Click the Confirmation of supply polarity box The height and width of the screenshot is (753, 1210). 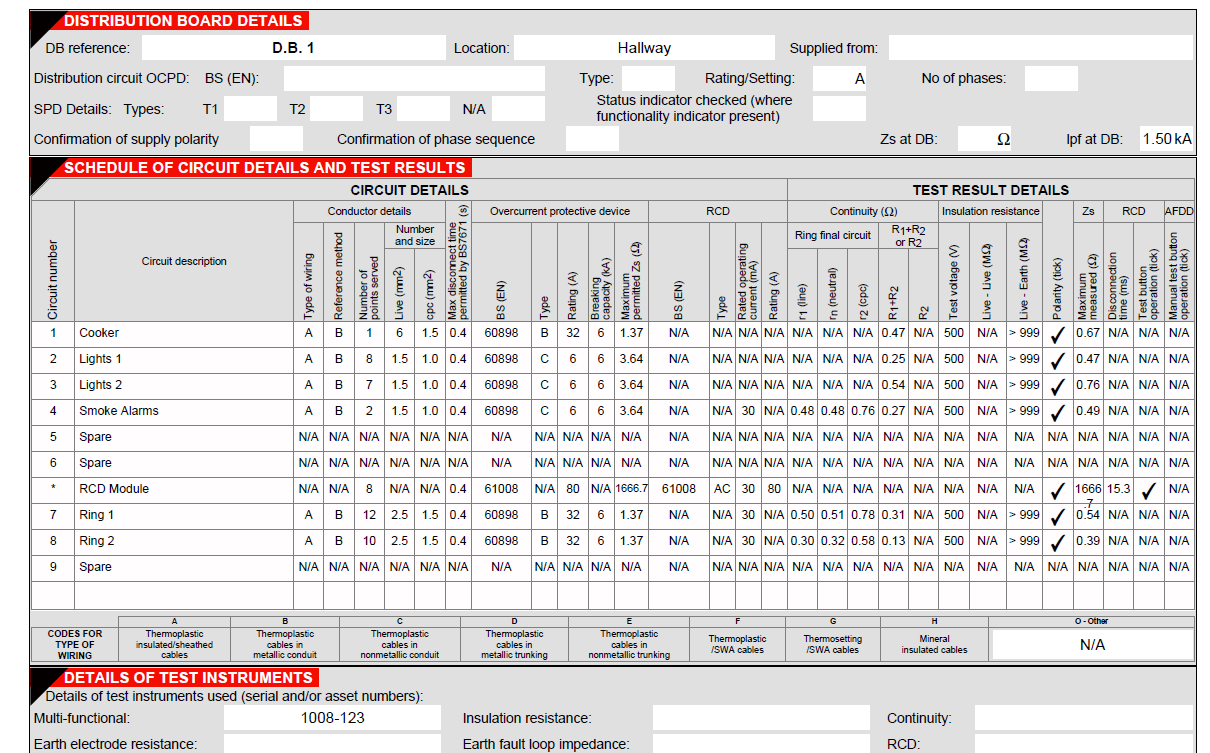click(276, 139)
